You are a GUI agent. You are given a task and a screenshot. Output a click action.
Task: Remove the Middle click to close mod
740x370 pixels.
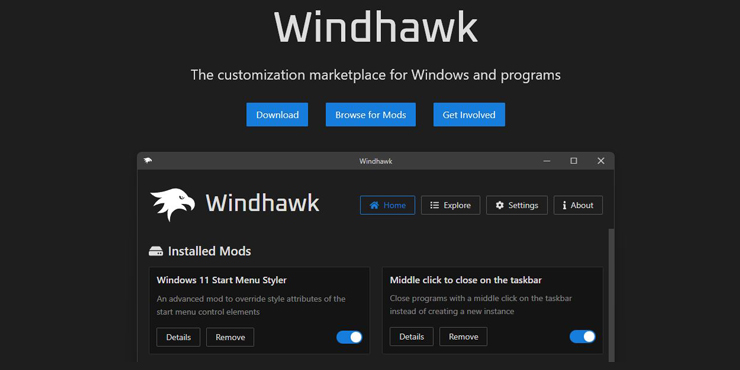coord(463,336)
